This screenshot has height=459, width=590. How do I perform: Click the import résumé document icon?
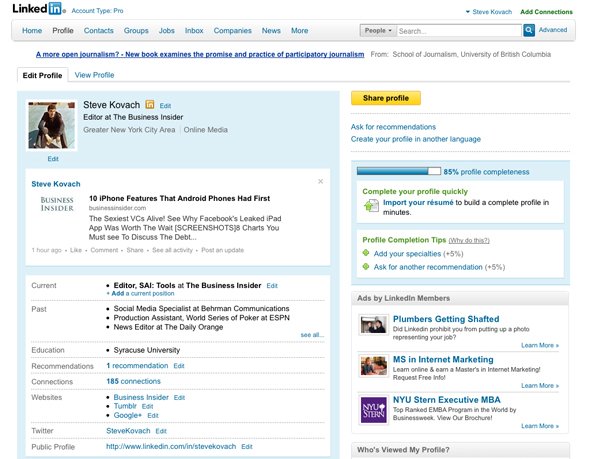pos(371,205)
